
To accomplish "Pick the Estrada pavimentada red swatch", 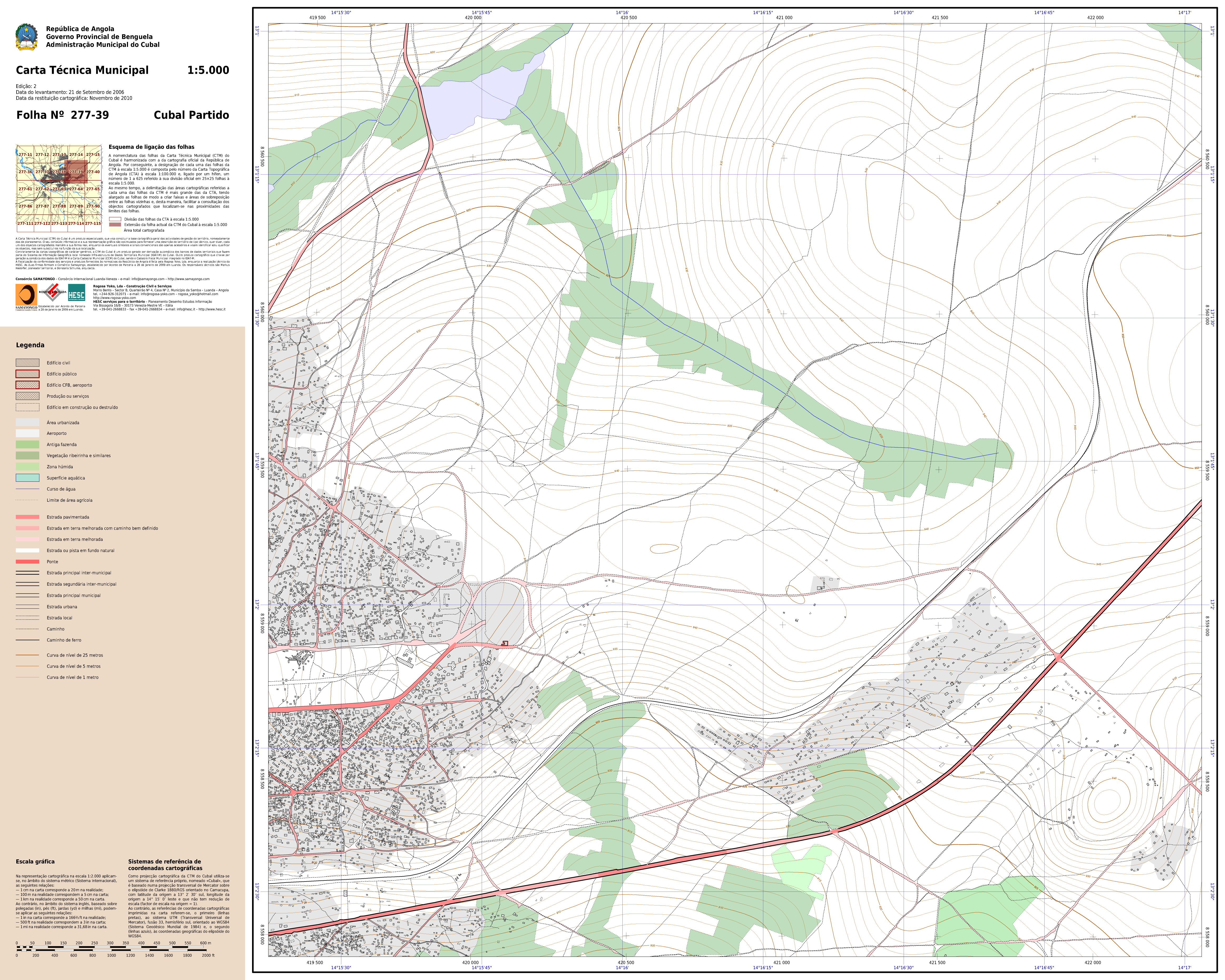I will point(27,517).
